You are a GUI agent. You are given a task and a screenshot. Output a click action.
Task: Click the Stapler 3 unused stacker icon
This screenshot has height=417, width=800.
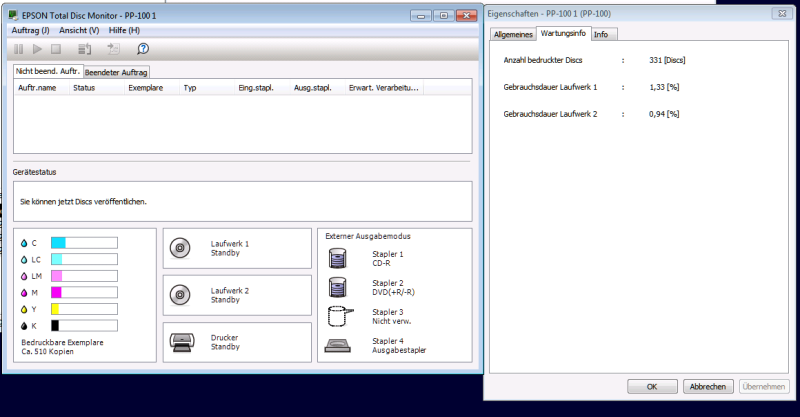point(340,316)
